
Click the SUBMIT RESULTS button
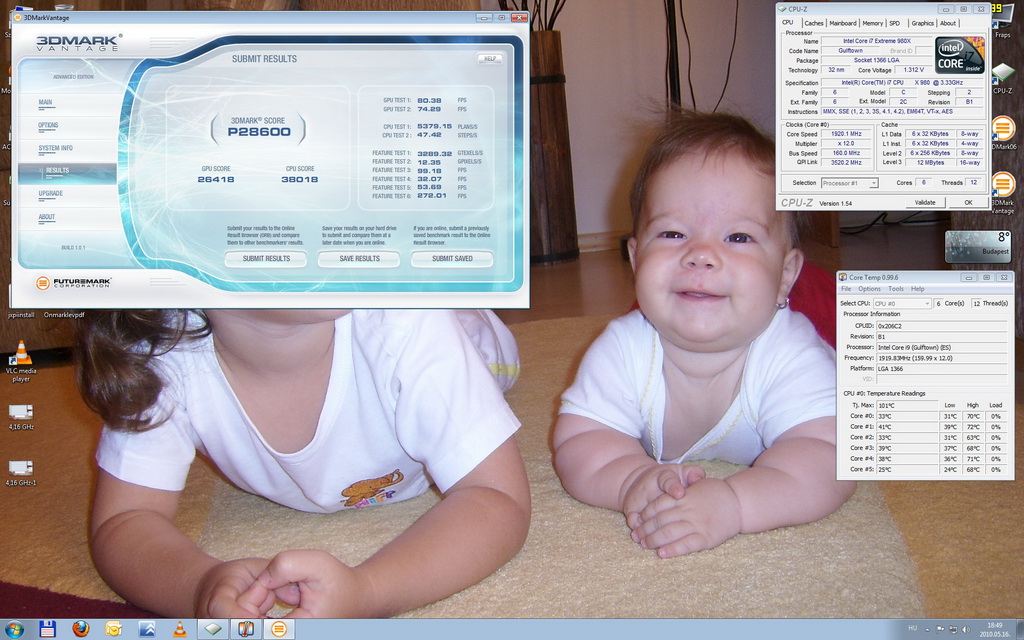click(x=266, y=259)
